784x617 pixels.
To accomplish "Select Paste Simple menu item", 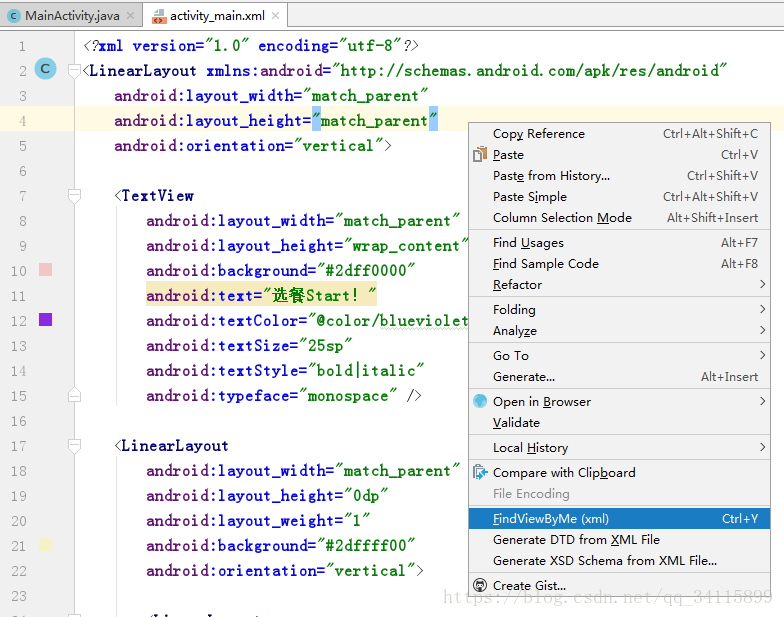I will point(620,196).
